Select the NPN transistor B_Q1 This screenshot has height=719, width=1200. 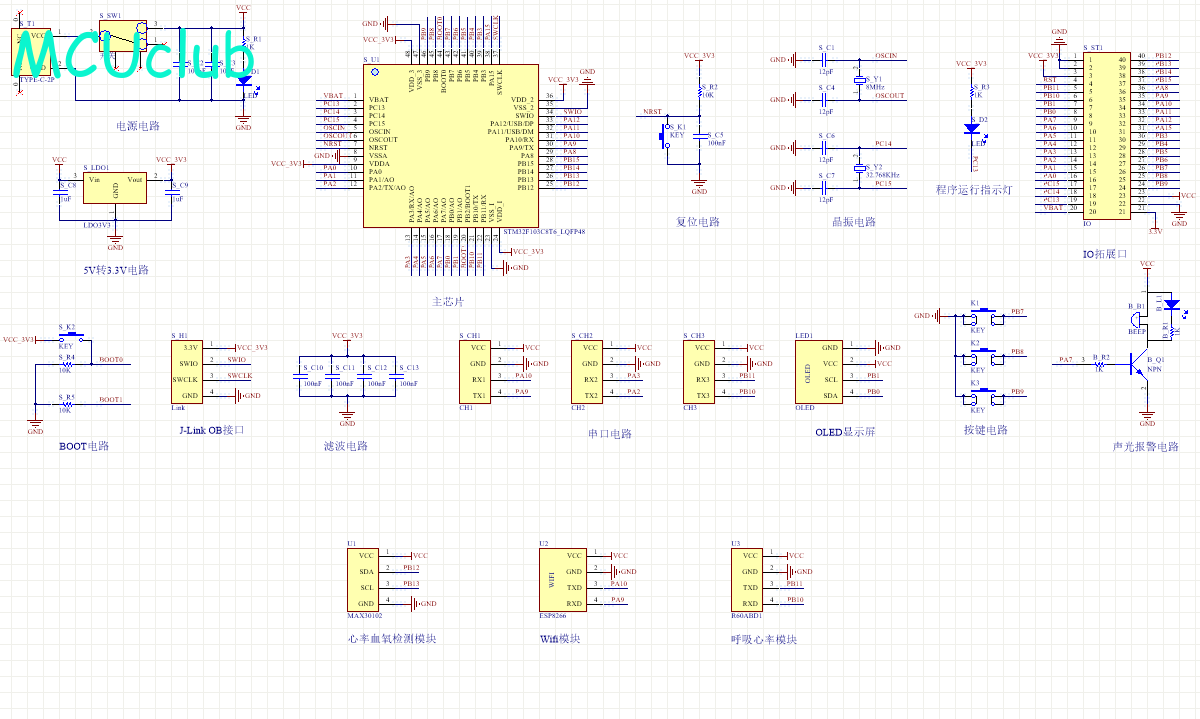point(1139,367)
